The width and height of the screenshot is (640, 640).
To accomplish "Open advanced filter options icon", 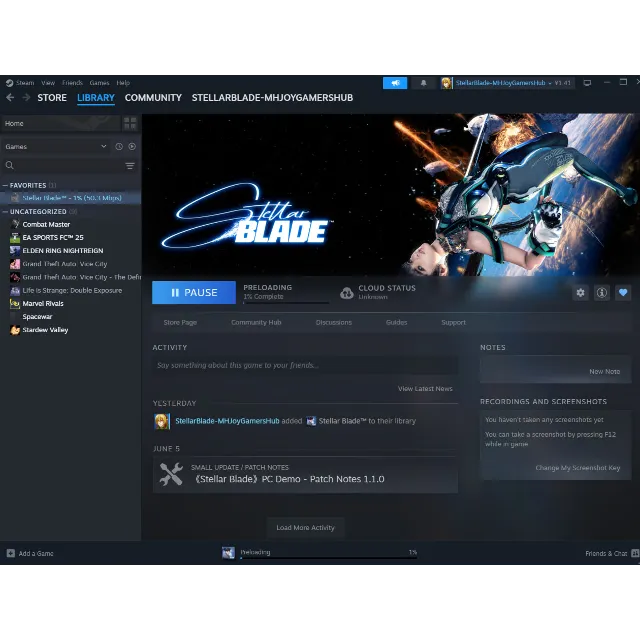I will [130, 166].
